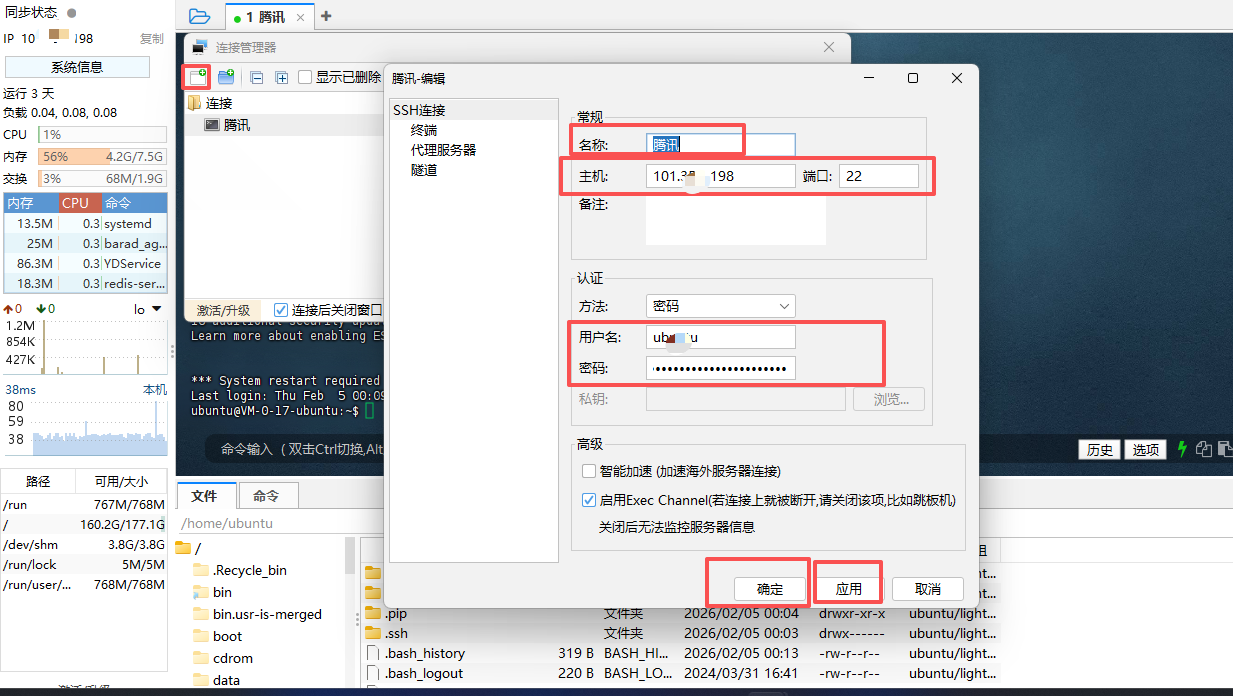Select the redis-ser... process row
Viewport: 1233px width, 696px height.
click(x=84, y=283)
